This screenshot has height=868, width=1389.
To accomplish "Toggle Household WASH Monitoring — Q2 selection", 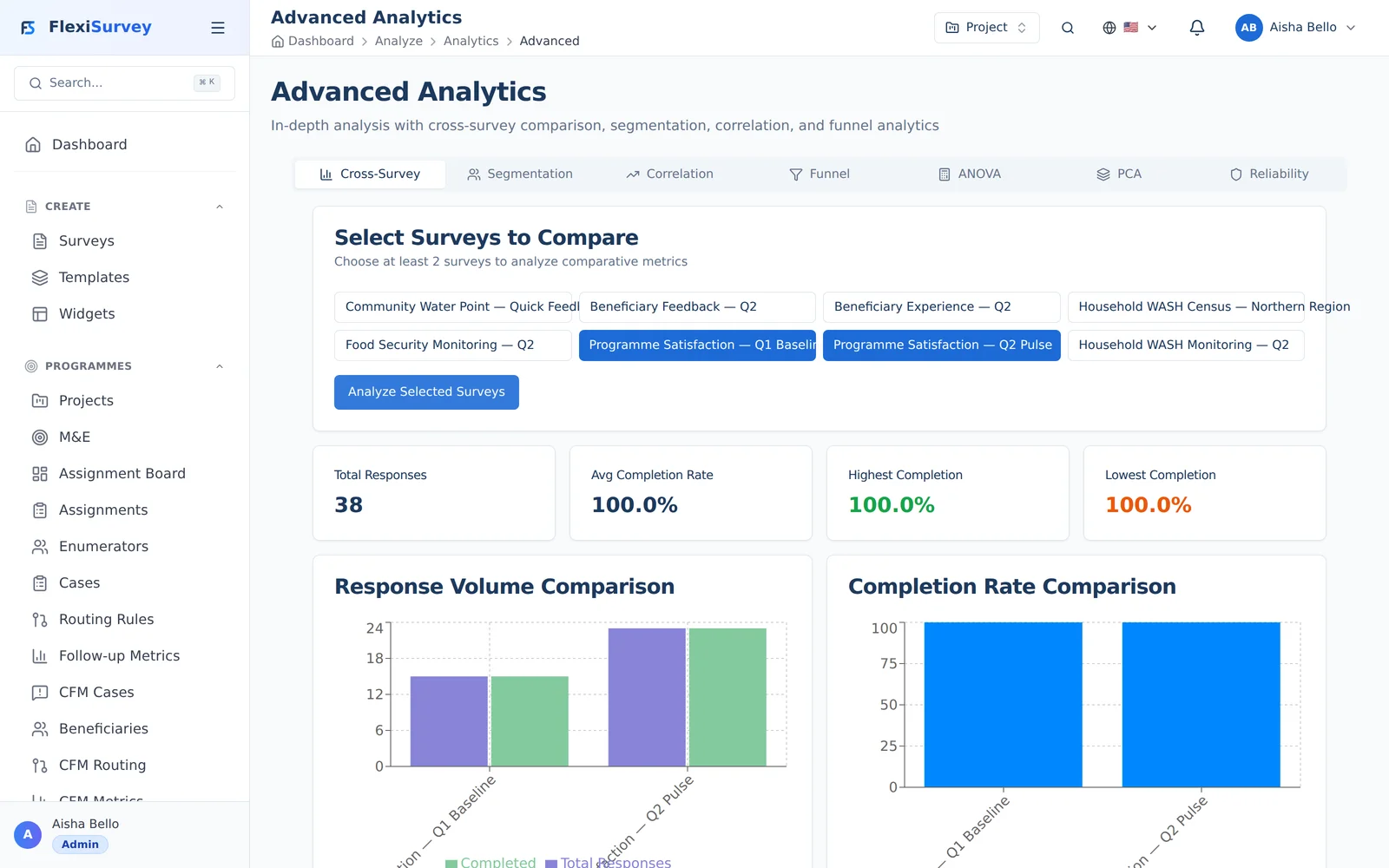I will [1186, 345].
